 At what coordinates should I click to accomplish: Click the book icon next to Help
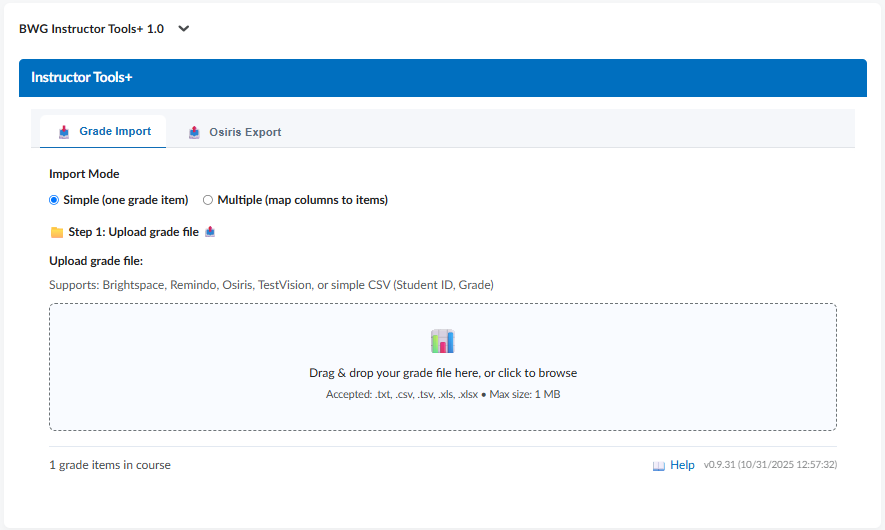point(658,466)
